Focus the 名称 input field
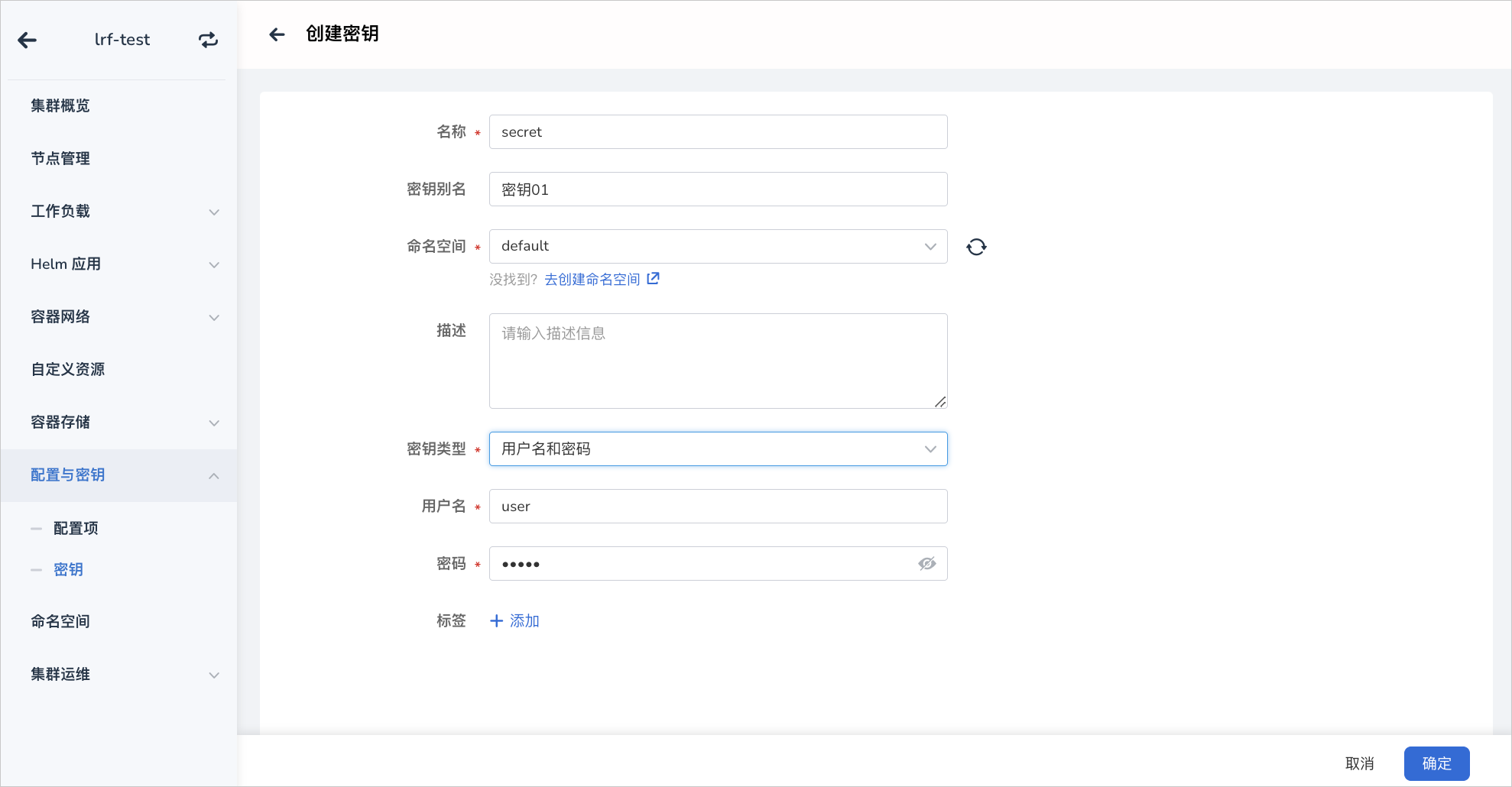 [x=718, y=132]
